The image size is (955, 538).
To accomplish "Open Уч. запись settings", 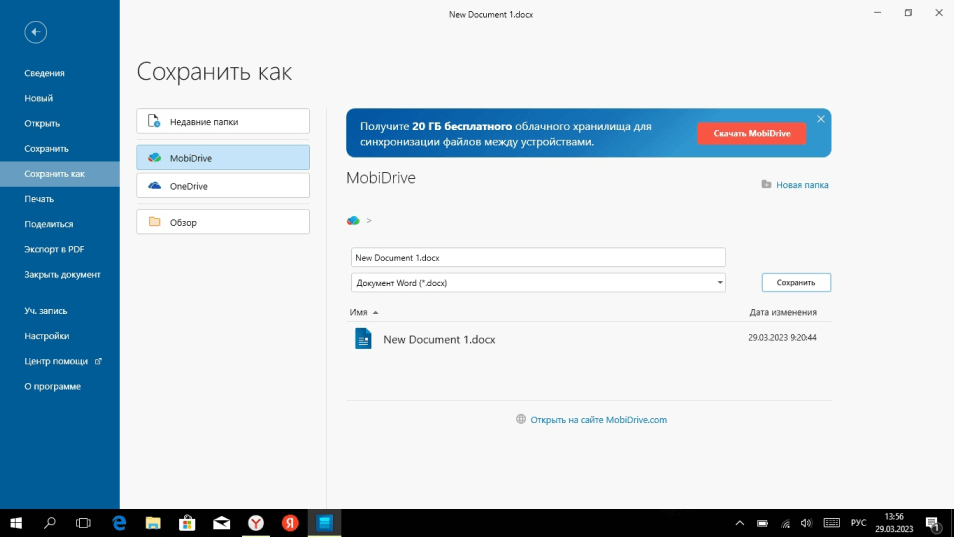I will pyautogui.click(x=46, y=311).
